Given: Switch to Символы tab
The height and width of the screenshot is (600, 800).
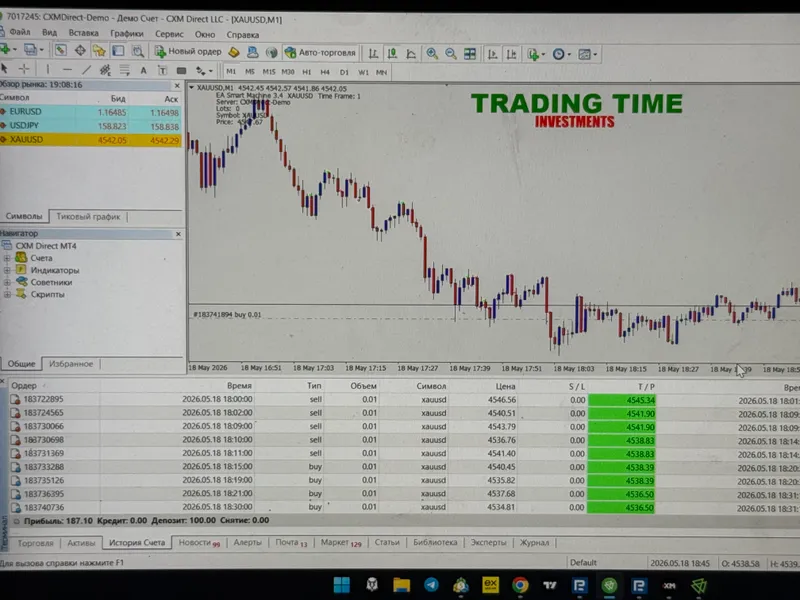Looking at the screenshot, I should 24,216.
